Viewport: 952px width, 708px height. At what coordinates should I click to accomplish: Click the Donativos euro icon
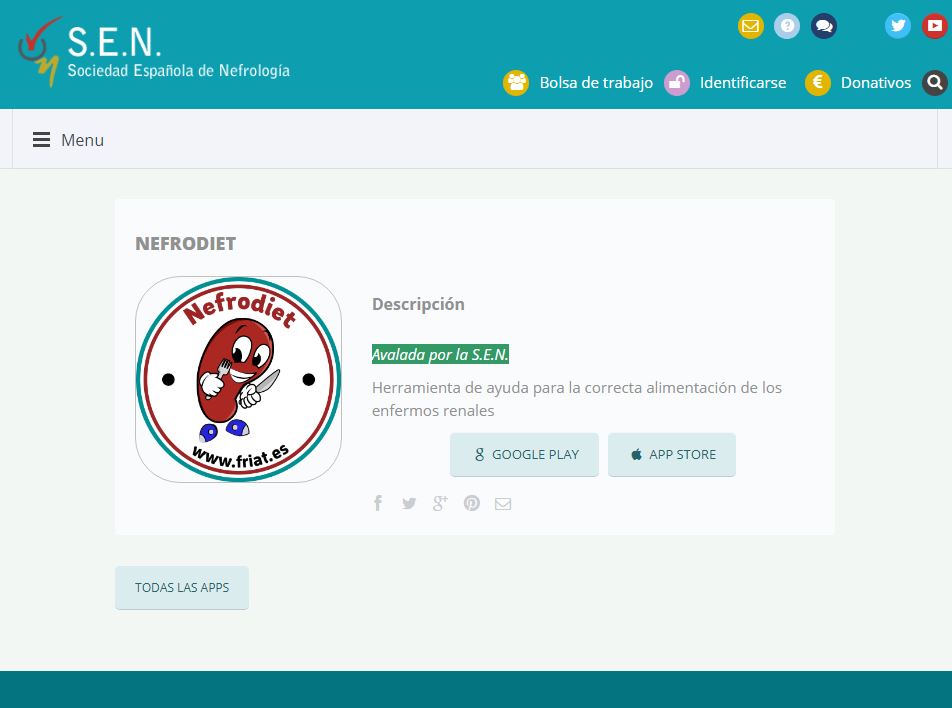tap(817, 83)
